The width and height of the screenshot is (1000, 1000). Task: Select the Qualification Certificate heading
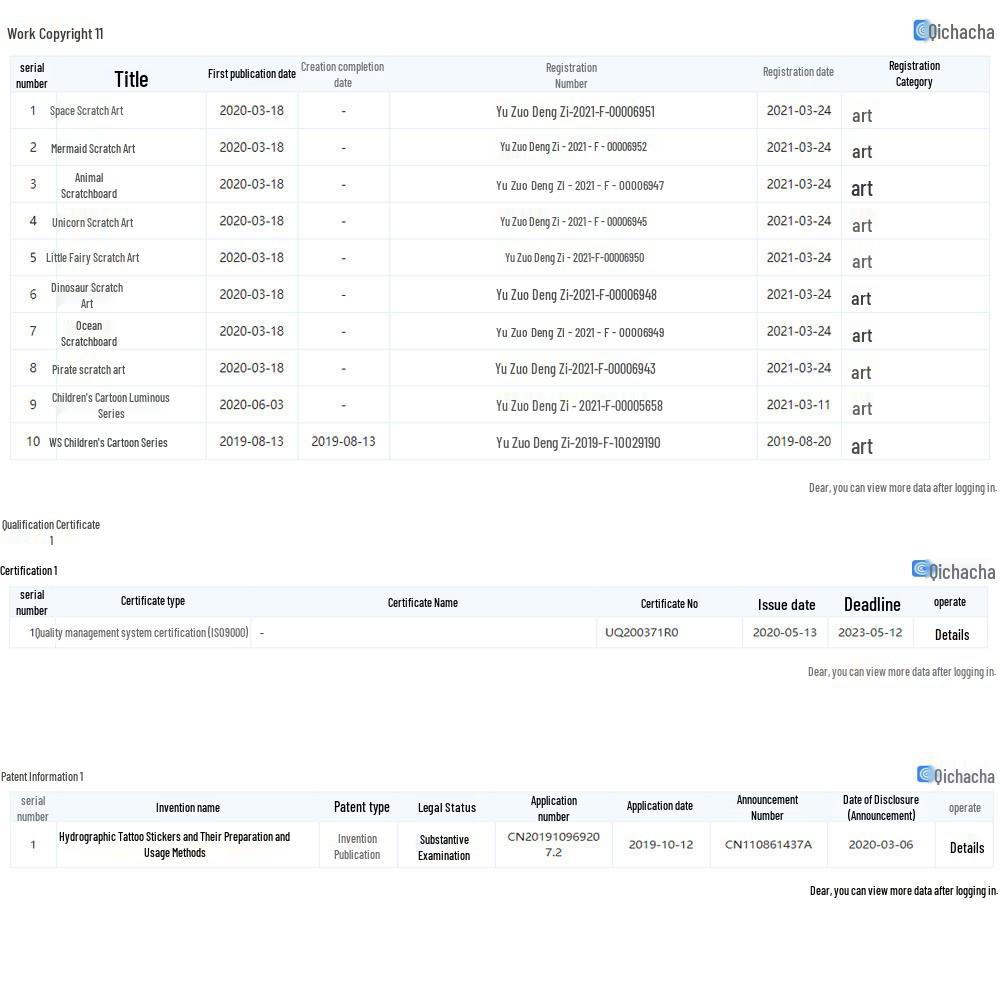tap(51, 525)
